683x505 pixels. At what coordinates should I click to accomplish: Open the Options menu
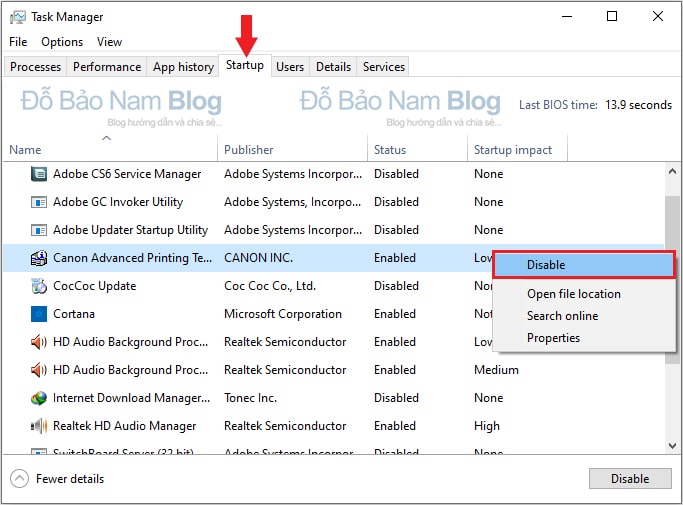(62, 42)
